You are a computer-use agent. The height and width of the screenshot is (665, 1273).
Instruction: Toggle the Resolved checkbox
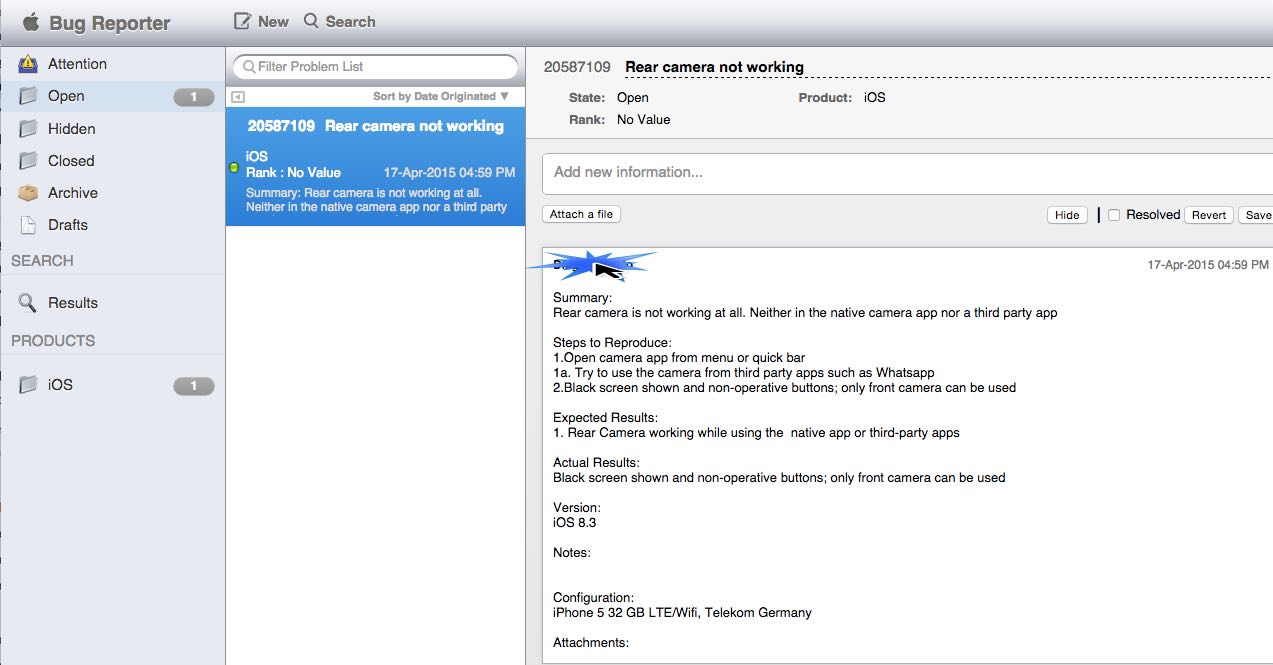tap(1114, 215)
